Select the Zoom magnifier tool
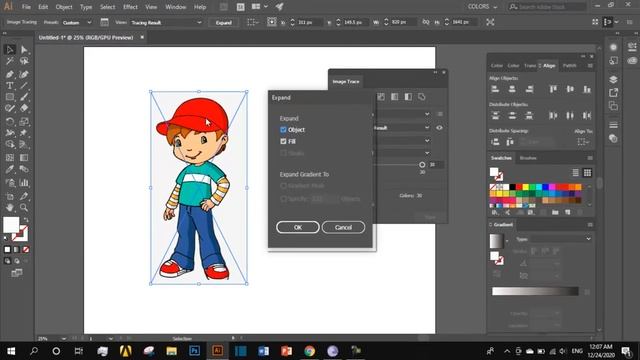Image resolution: width=640 pixels, height=360 pixels. [x=24, y=207]
